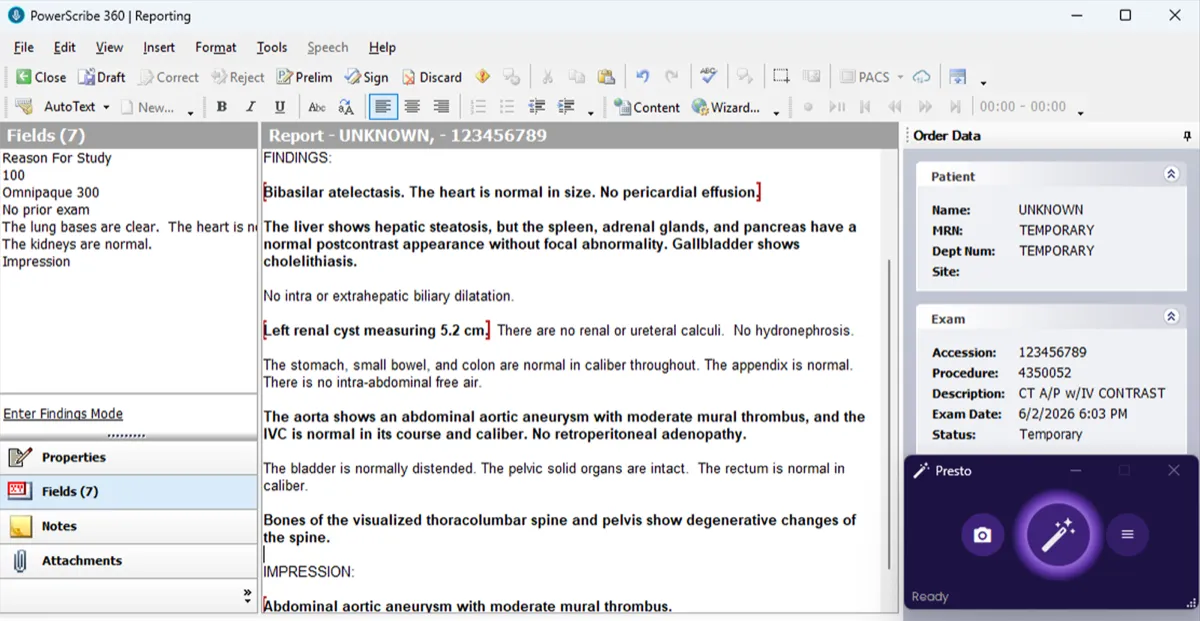
Task: Open overflow arrow after Wizard...
Action: coord(776,112)
